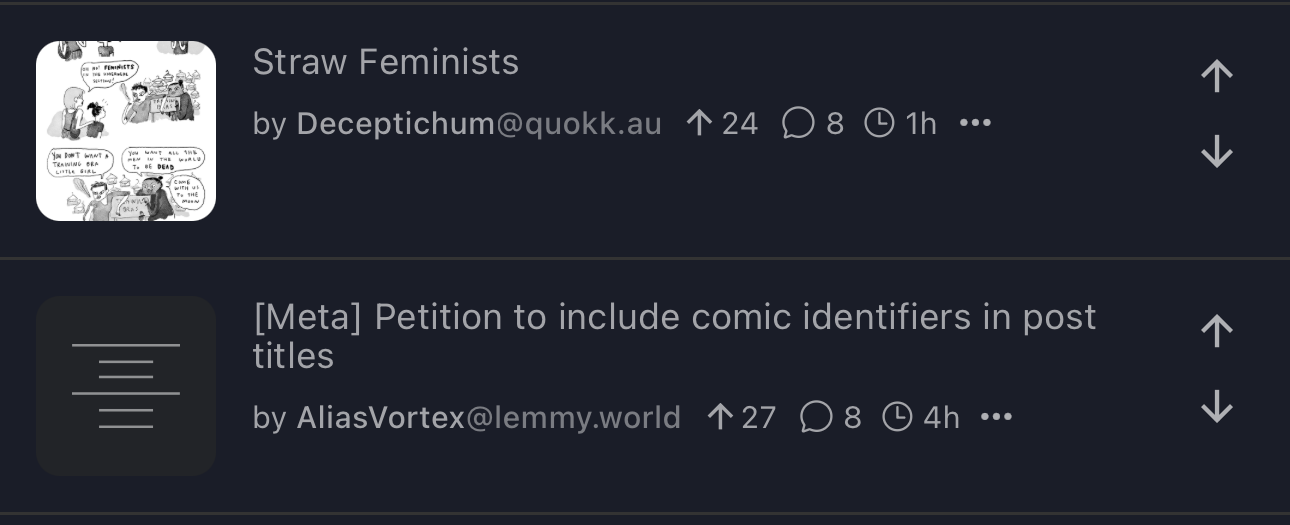
Task: Open the Straw Feminists post title
Action: click(386, 62)
